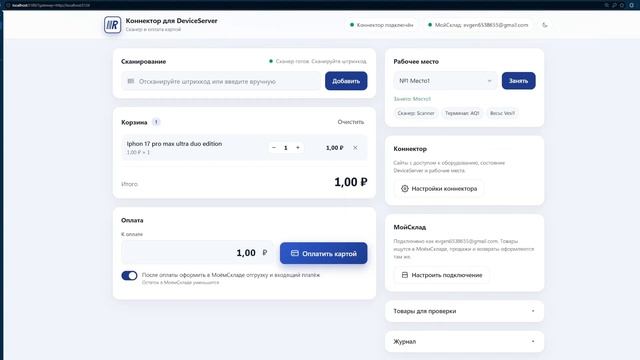Click the logout icon in the header

coord(544,25)
